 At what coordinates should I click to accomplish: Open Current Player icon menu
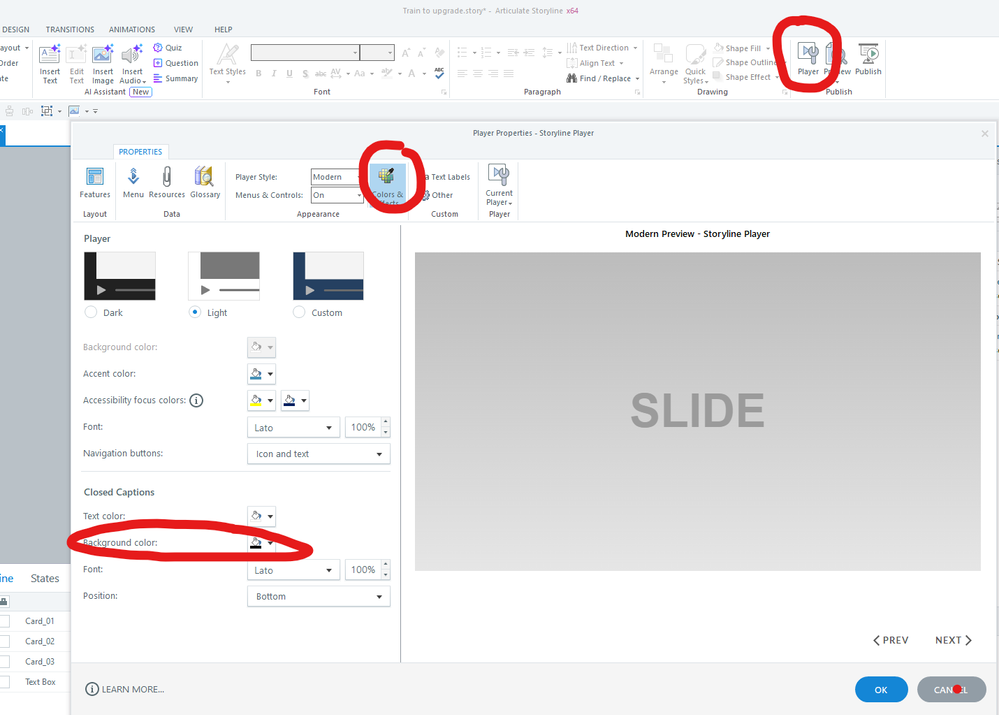coord(499,184)
